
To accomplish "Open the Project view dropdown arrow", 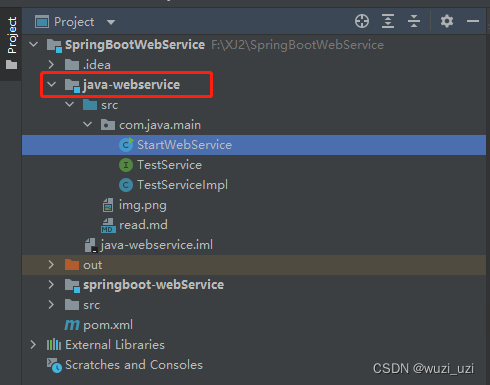I will coord(111,22).
